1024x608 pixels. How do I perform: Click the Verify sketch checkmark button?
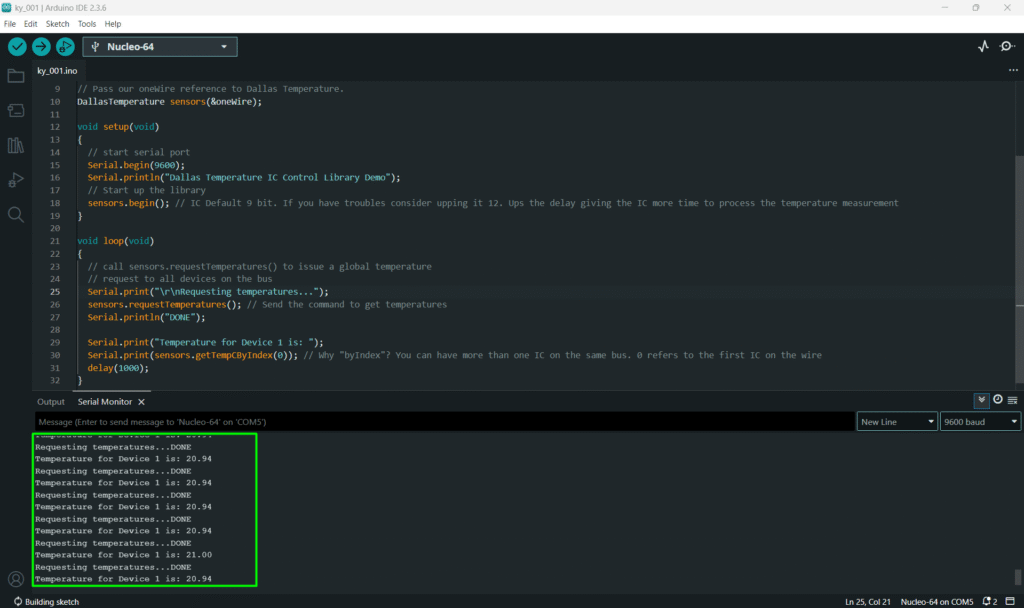tap(17, 47)
